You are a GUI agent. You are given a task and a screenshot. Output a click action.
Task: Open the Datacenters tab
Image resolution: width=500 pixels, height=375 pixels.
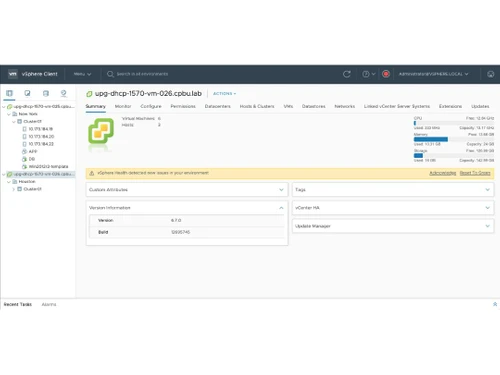218,106
